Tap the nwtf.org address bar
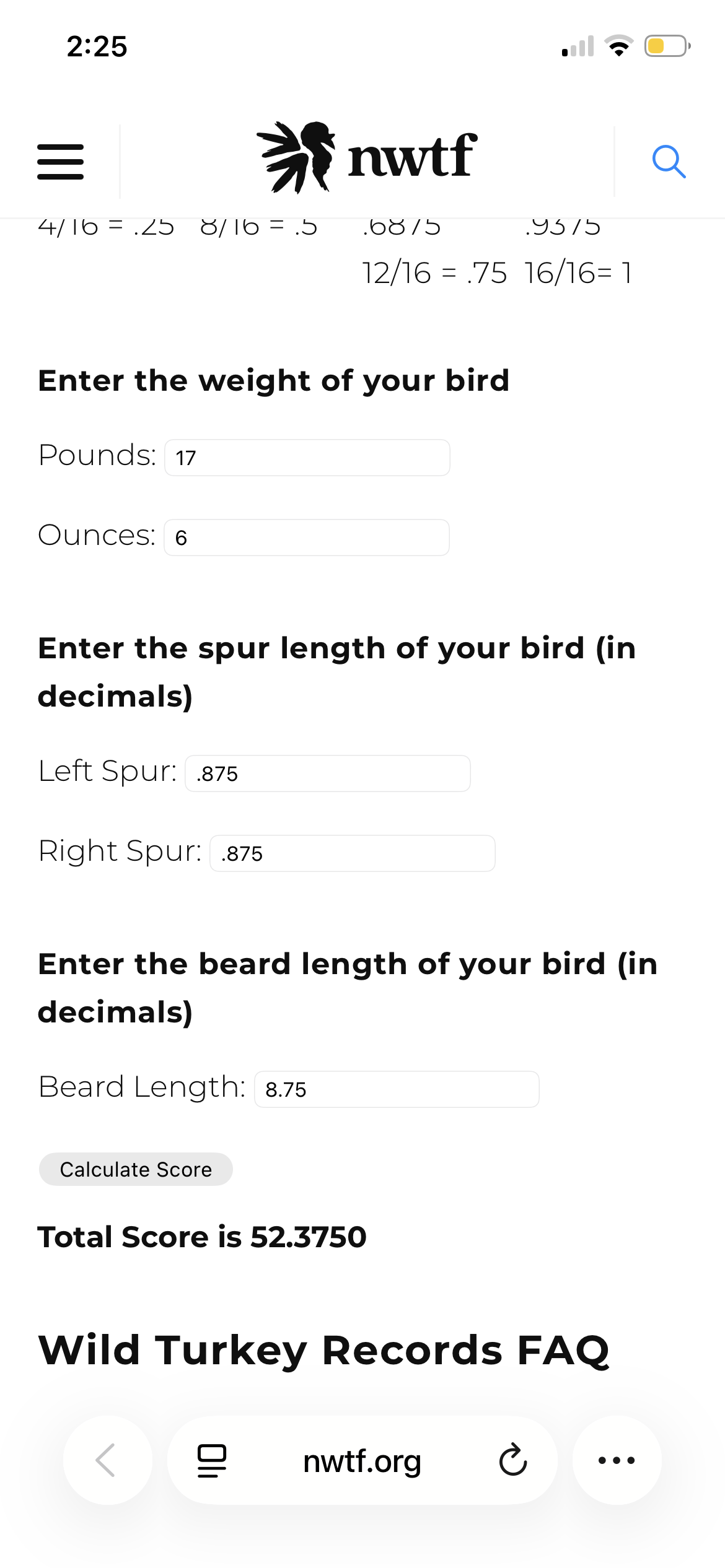 [362, 1461]
